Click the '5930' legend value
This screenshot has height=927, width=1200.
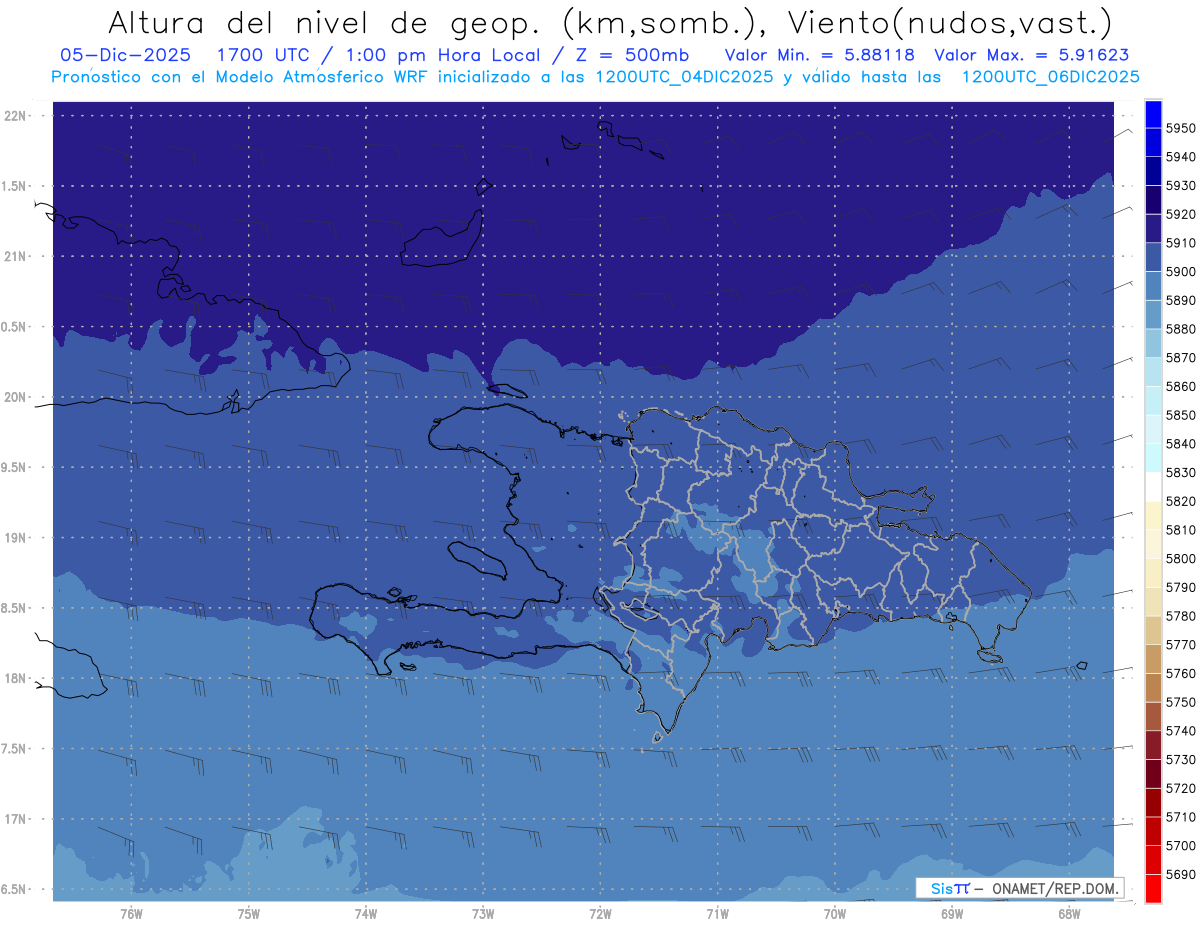pos(1180,185)
